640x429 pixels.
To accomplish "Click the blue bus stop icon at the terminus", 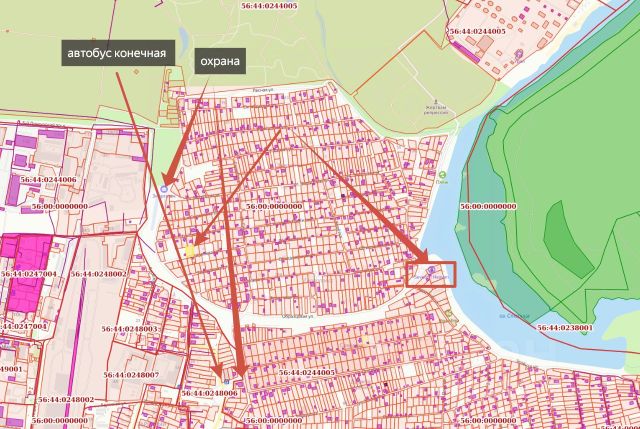I will 227,382.
